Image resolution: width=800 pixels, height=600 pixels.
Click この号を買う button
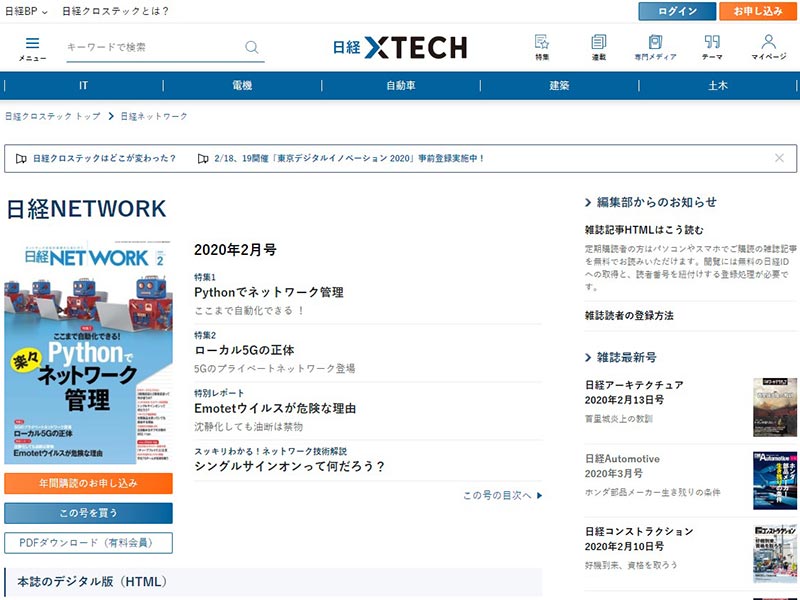pos(88,513)
